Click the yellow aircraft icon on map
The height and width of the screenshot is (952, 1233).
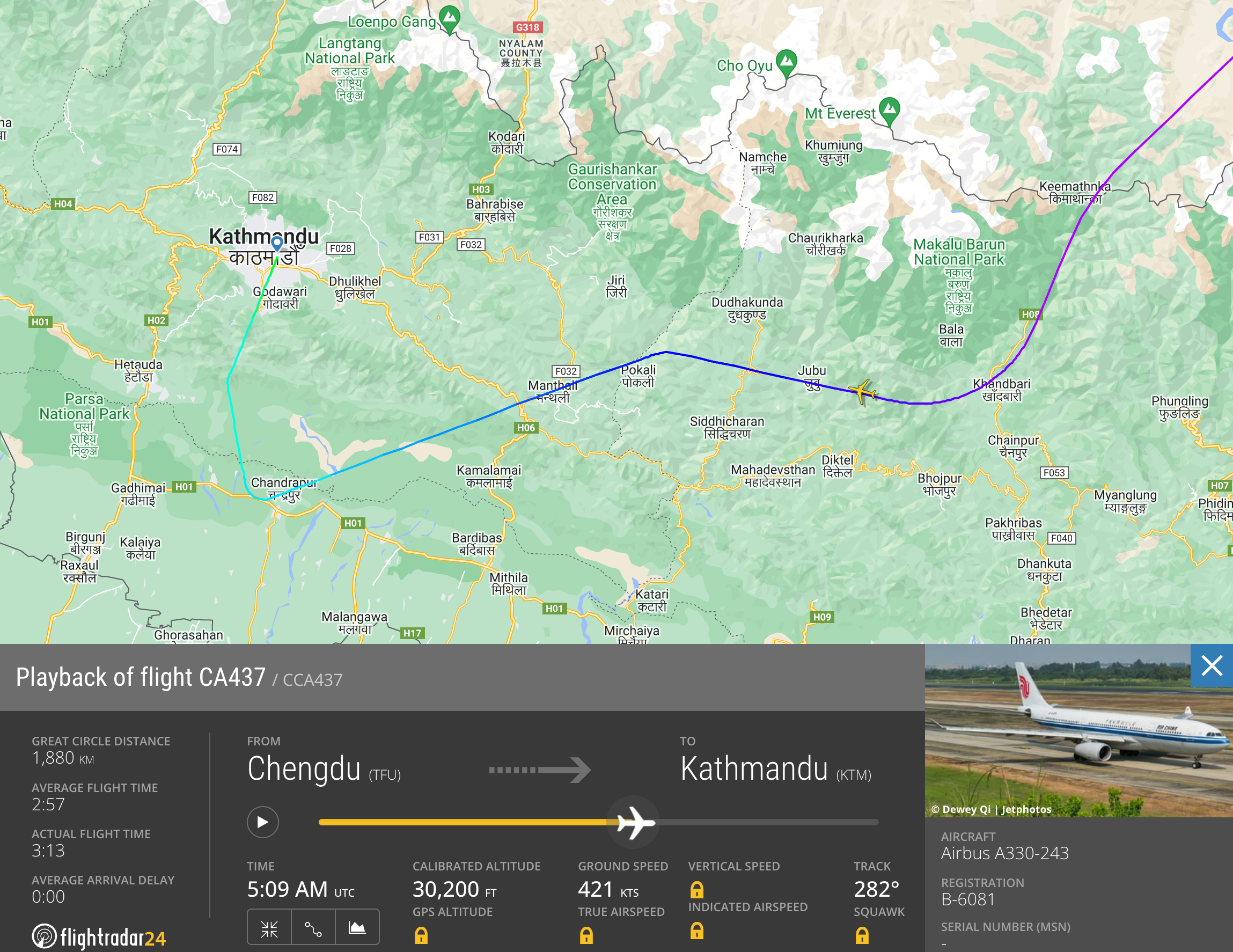862,391
